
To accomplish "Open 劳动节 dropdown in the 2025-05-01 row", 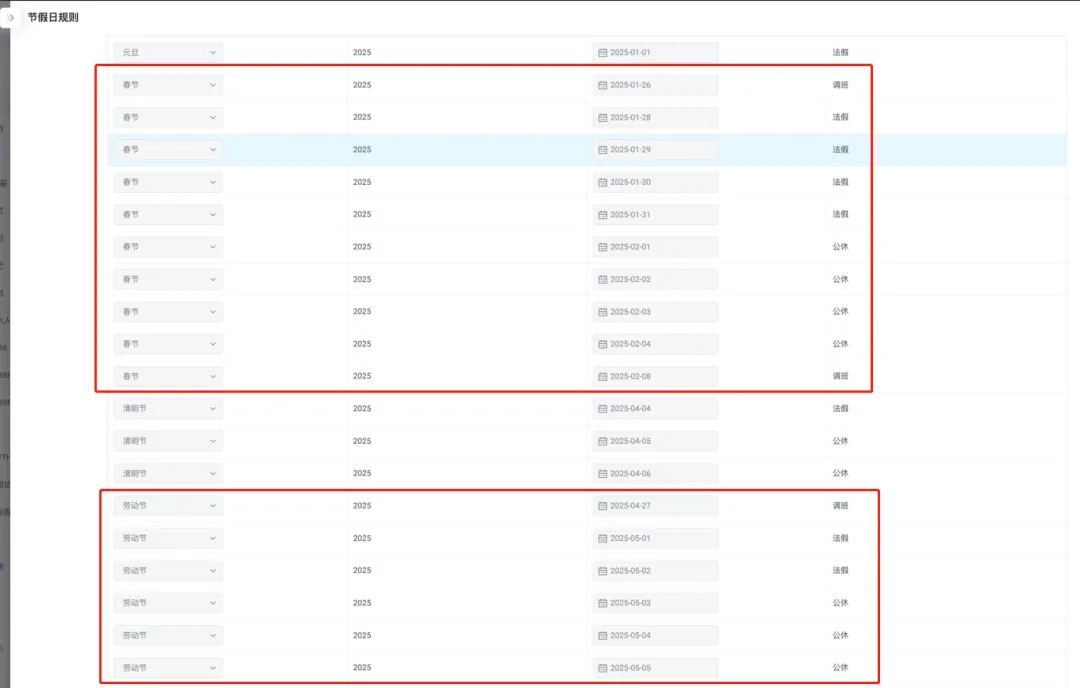I will coord(168,538).
